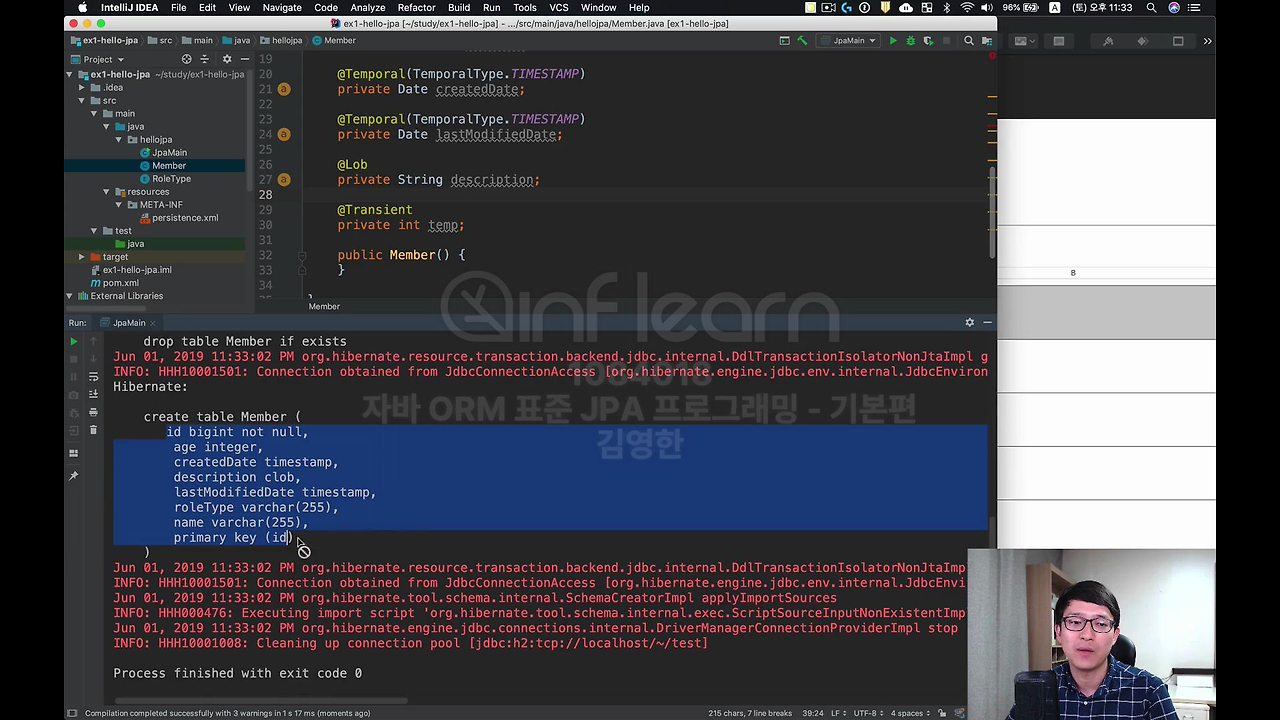This screenshot has width=1280, height=720.
Task: Collapse the main folder arrow
Action: 94,113
